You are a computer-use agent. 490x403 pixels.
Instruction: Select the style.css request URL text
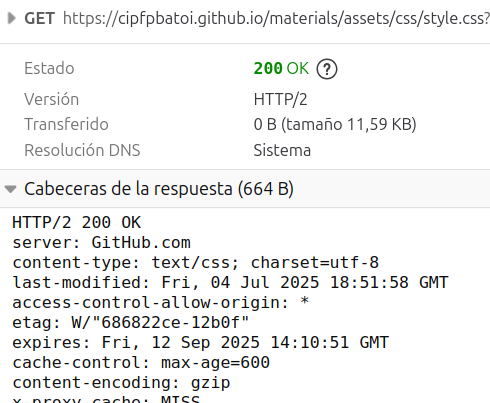276,18
